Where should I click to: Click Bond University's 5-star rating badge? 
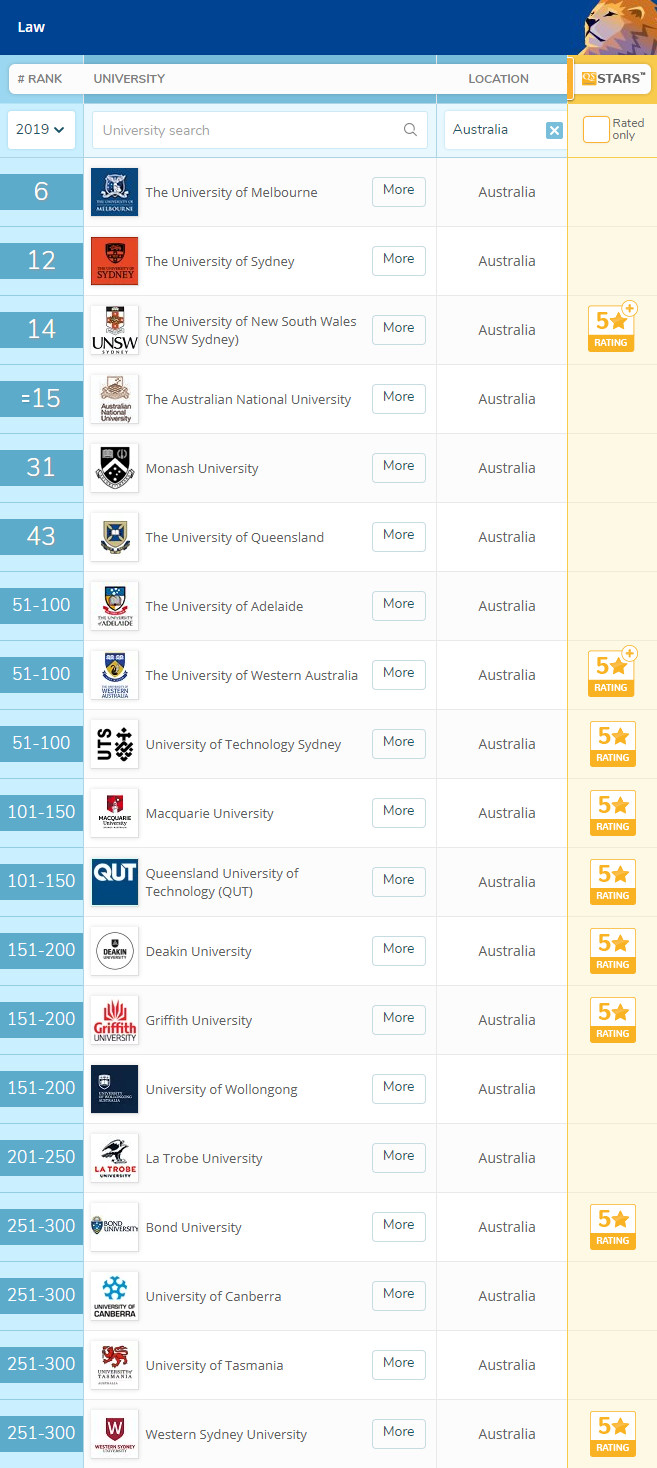[x=612, y=1227]
